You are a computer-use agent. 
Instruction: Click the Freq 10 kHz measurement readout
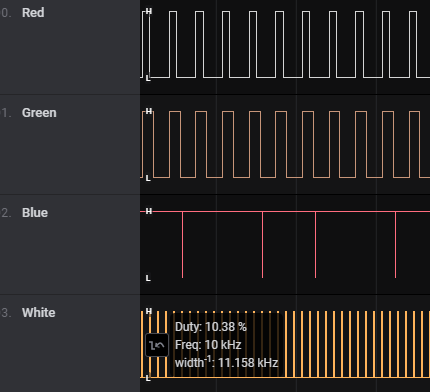click(208, 345)
